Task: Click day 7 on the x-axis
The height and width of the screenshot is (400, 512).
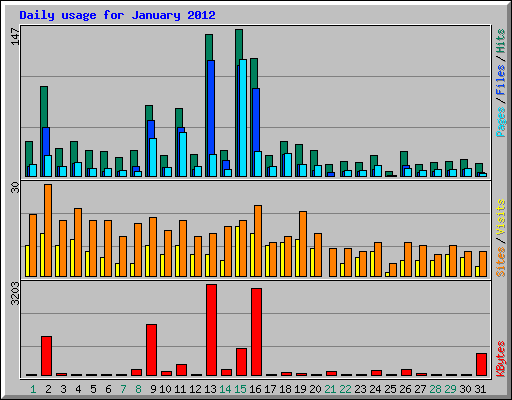Action: [123, 389]
